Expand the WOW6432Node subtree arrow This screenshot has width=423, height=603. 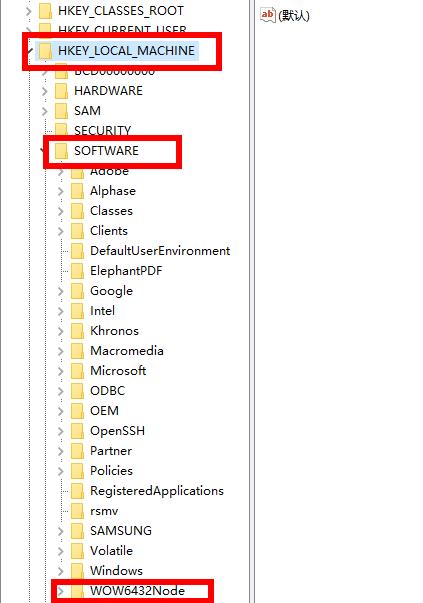click(60, 591)
